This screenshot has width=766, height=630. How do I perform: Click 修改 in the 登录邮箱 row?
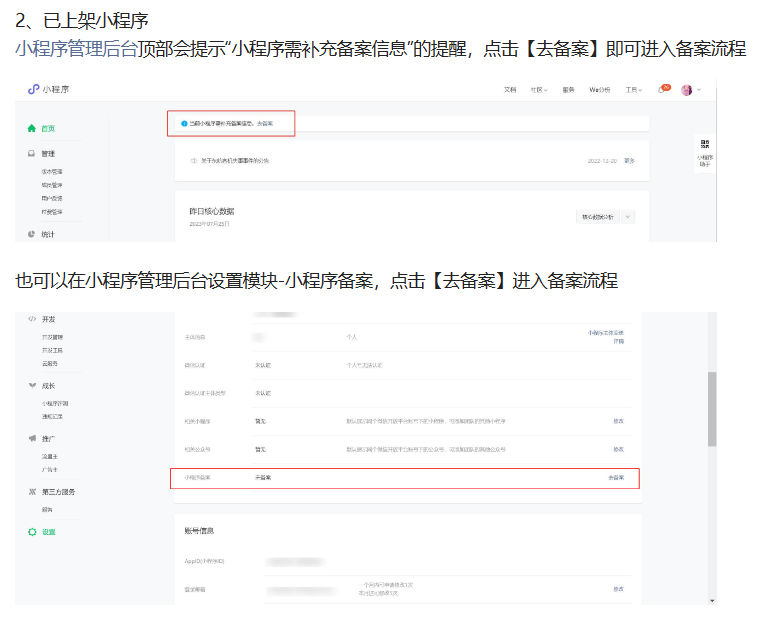coord(618,589)
